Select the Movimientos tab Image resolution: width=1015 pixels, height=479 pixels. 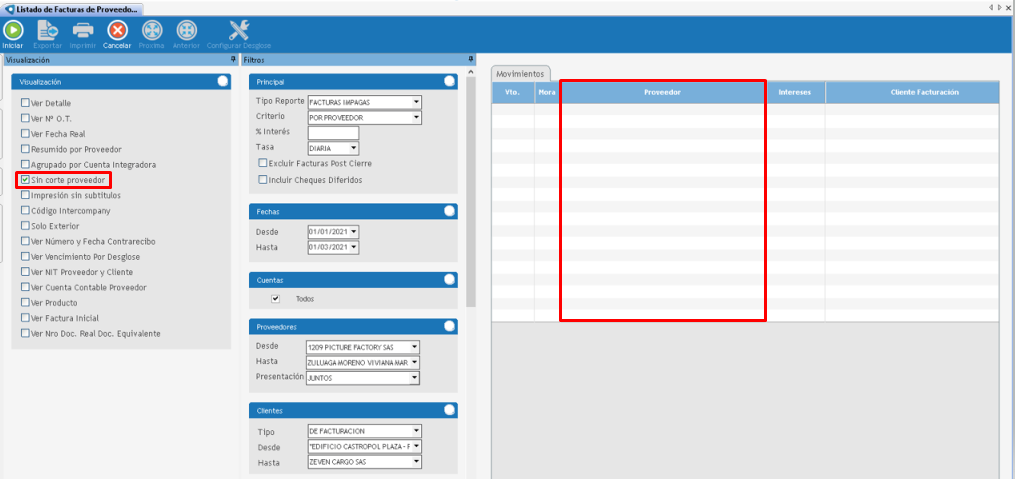[x=520, y=74]
